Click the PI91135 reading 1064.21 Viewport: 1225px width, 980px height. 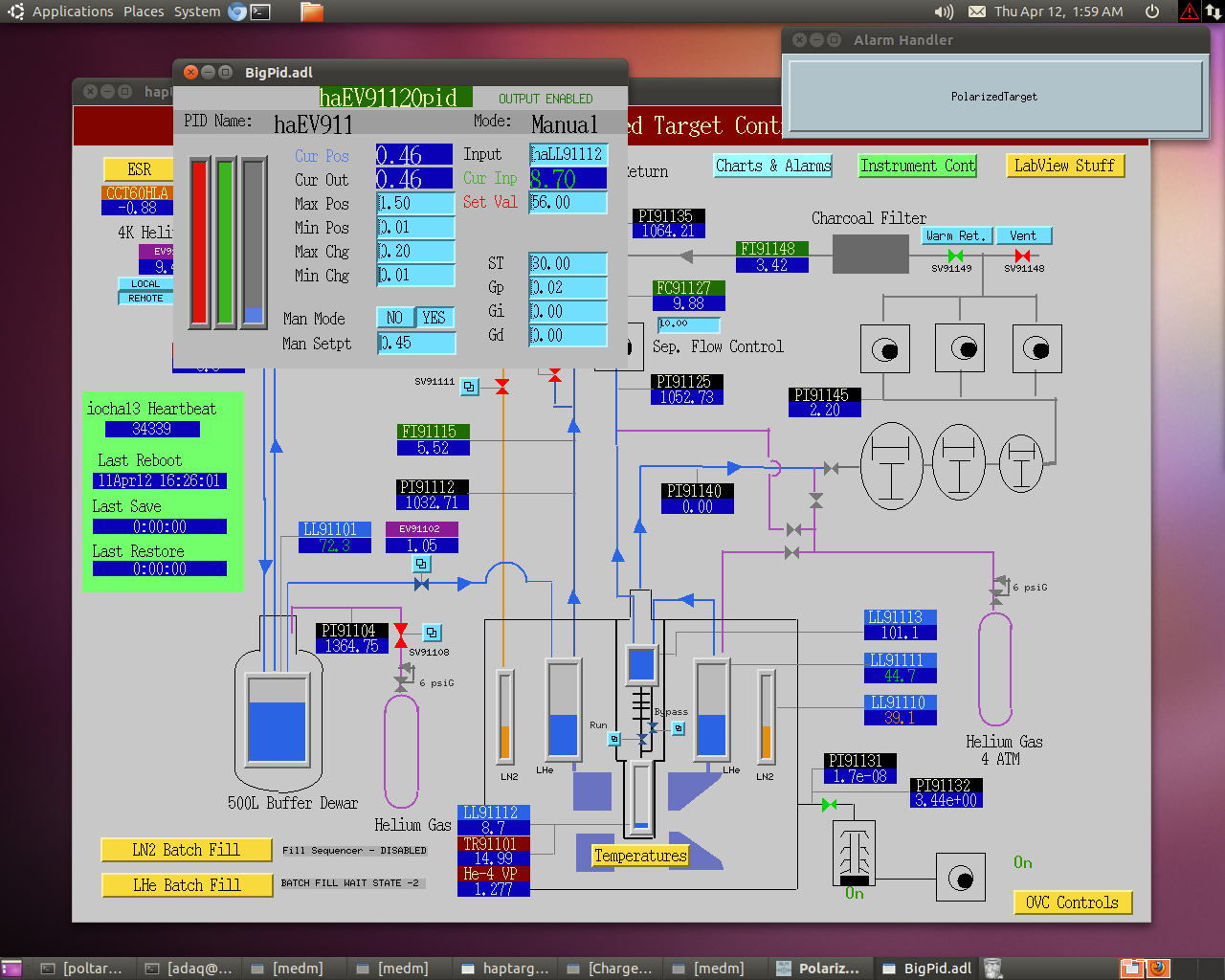pyautogui.click(x=668, y=232)
